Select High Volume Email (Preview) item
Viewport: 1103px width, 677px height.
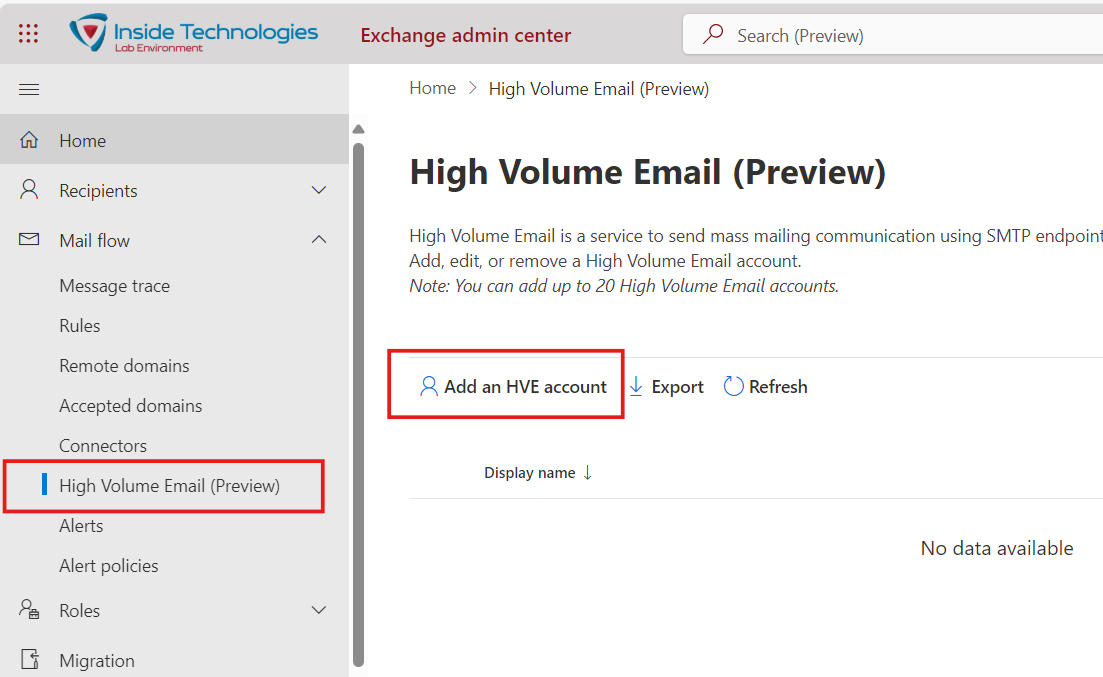pos(170,486)
